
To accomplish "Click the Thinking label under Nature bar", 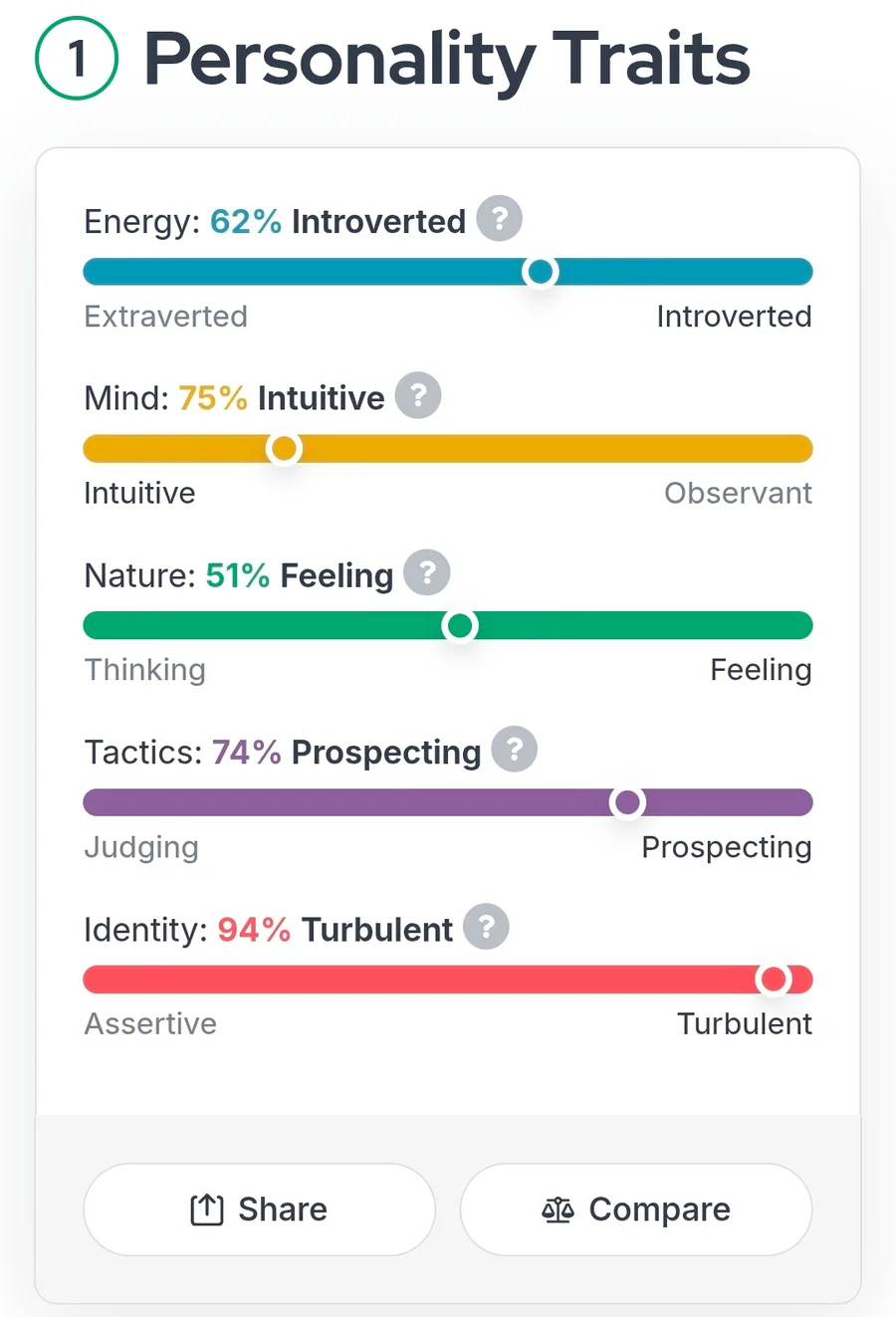I will click(x=144, y=670).
